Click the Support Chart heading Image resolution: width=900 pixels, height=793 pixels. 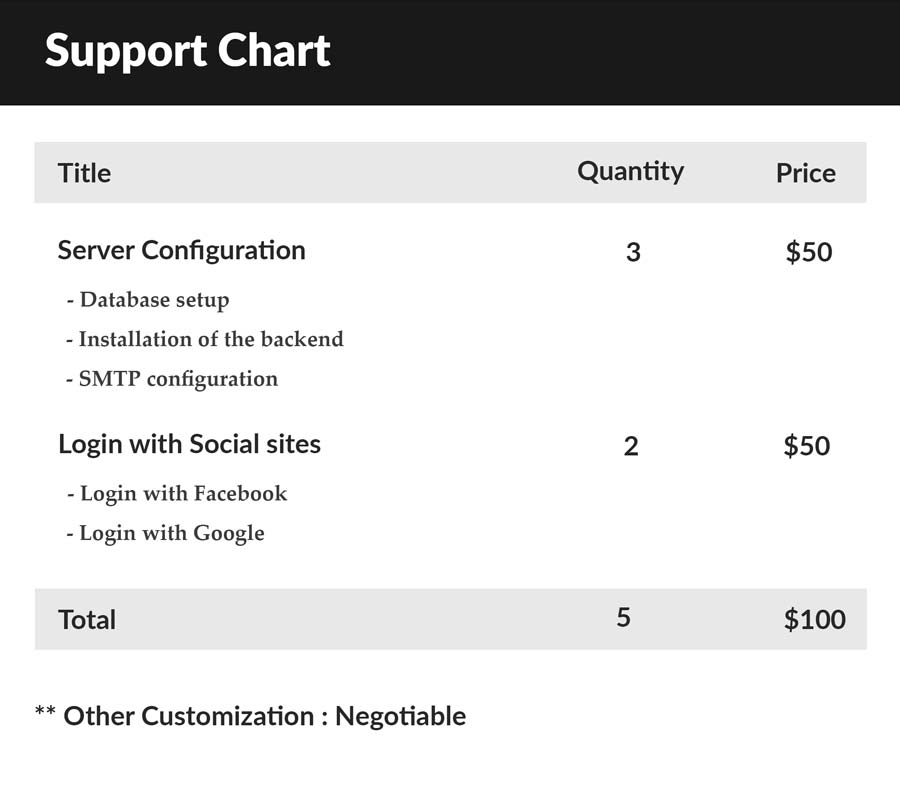point(187,51)
